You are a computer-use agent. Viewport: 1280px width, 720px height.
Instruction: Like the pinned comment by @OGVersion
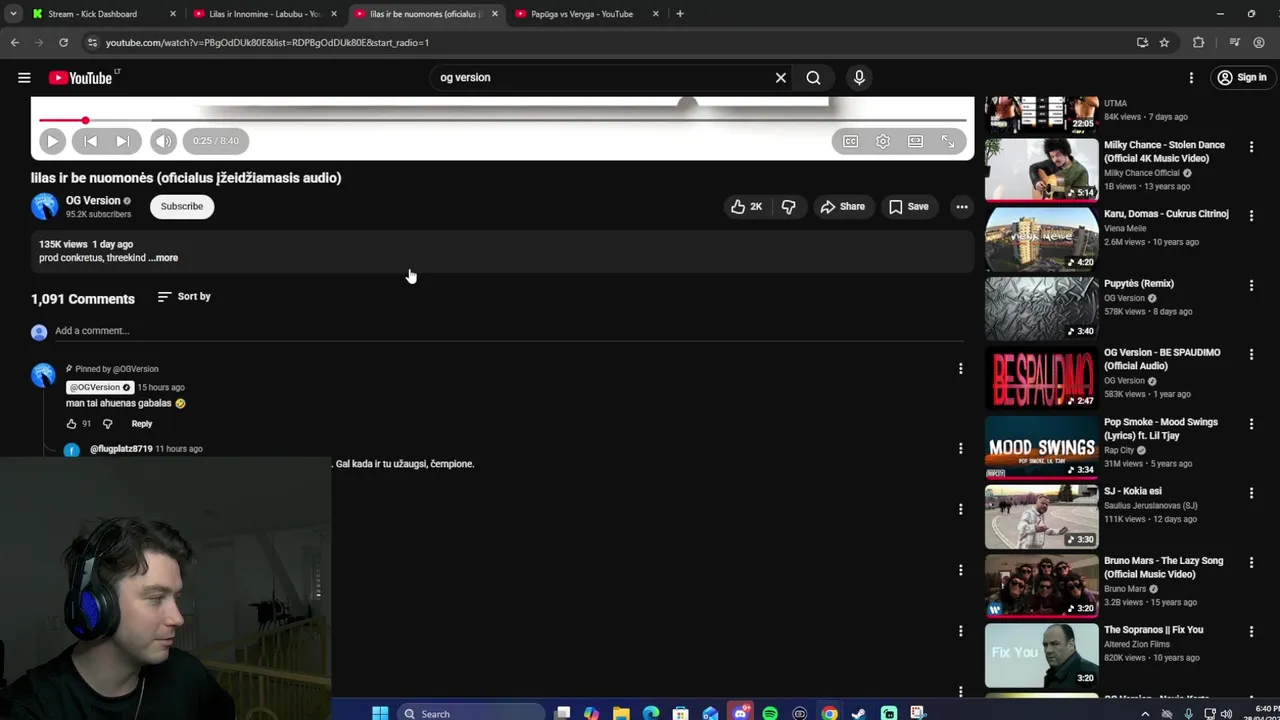[72, 424]
